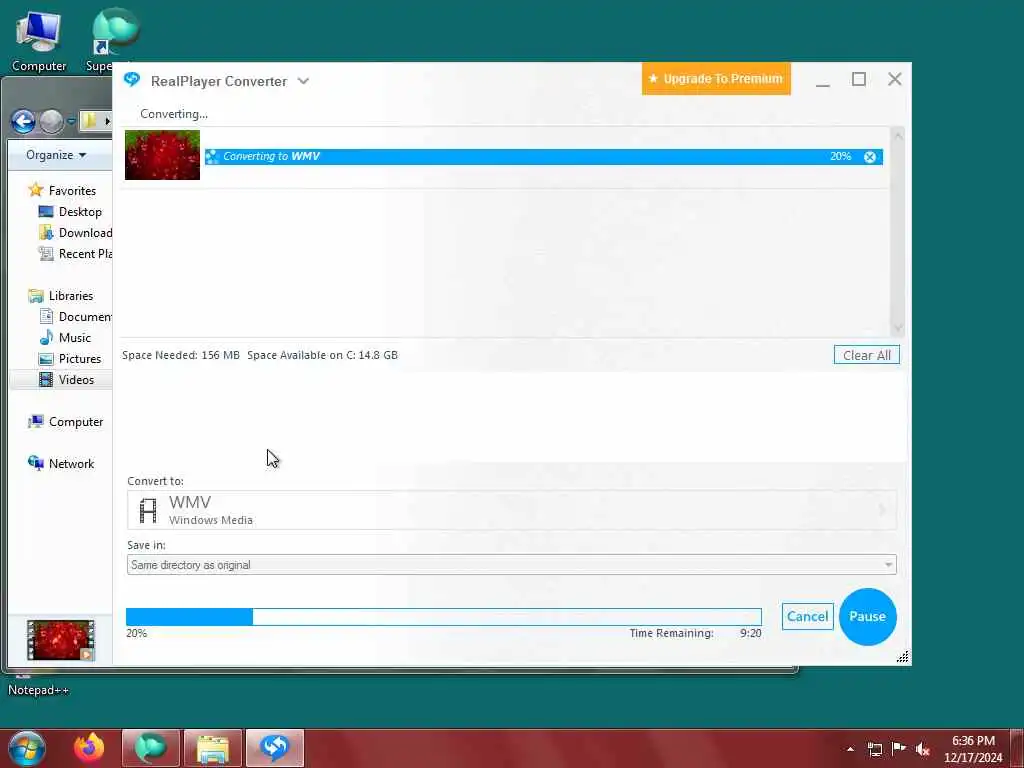Open the Windows Start menu
Image resolution: width=1024 pixels, height=768 pixels.
(27, 748)
